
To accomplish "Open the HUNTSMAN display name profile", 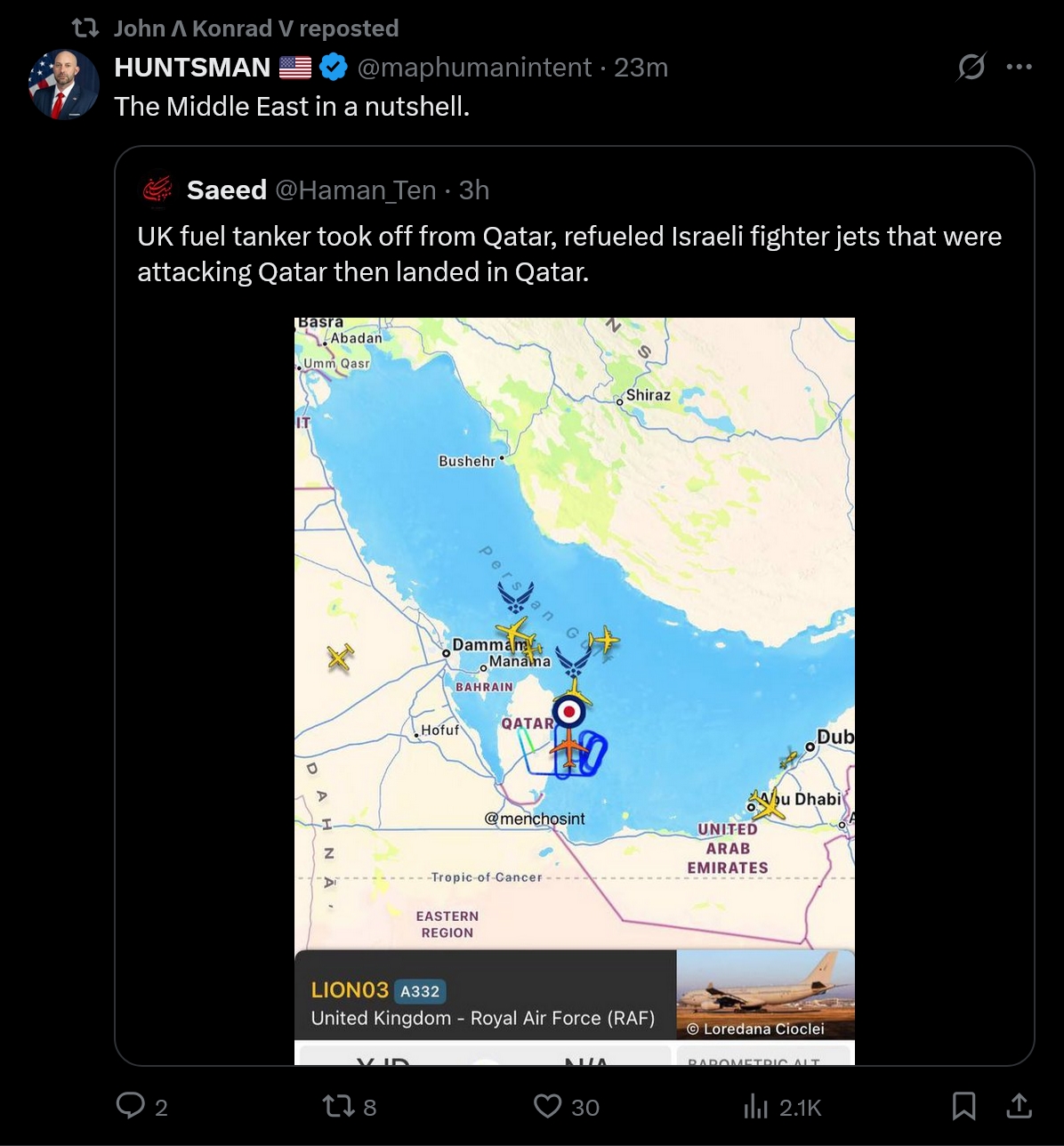I will pyautogui.click(x=192, y=68).
